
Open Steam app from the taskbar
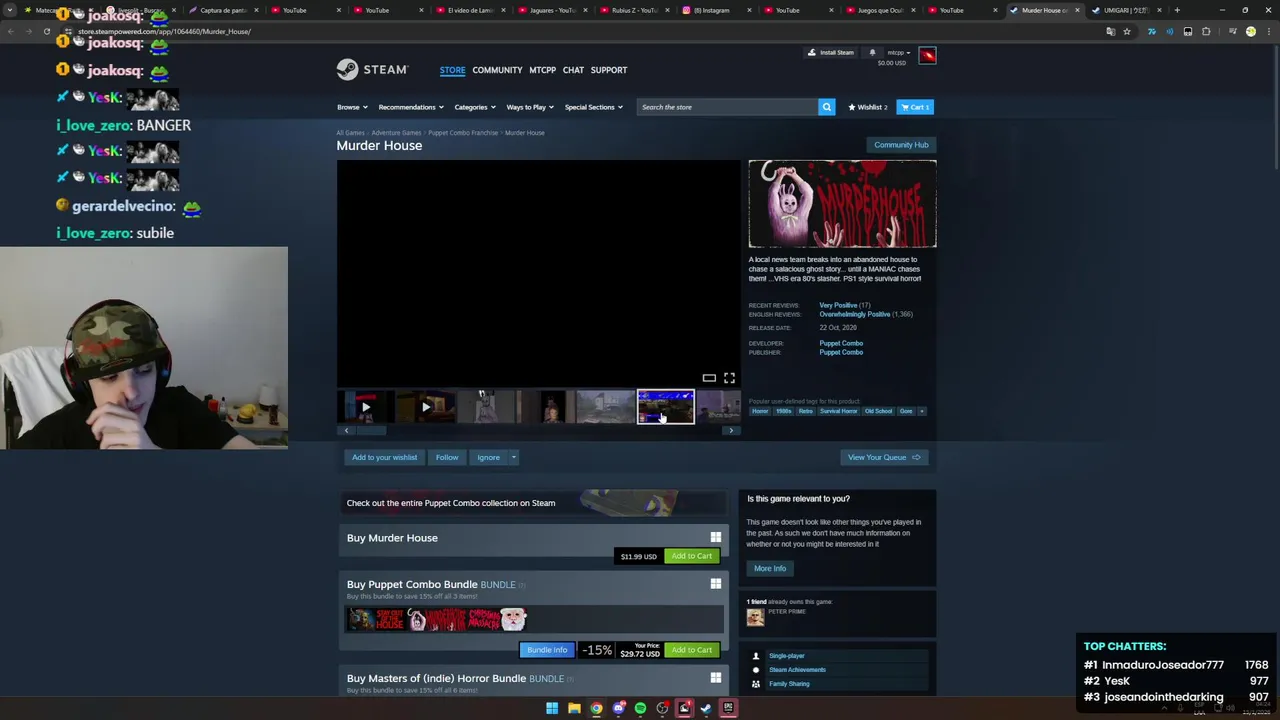point(706,708)
